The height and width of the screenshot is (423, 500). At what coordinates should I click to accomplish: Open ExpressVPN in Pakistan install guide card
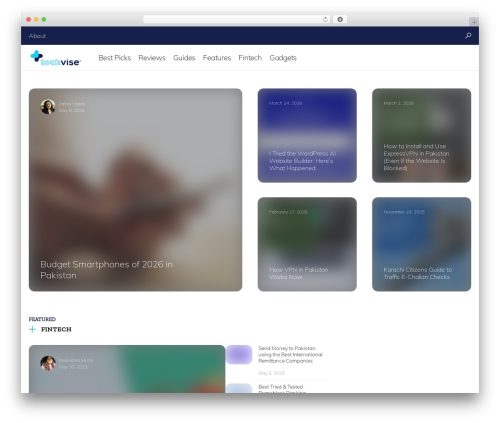(421, 135)
